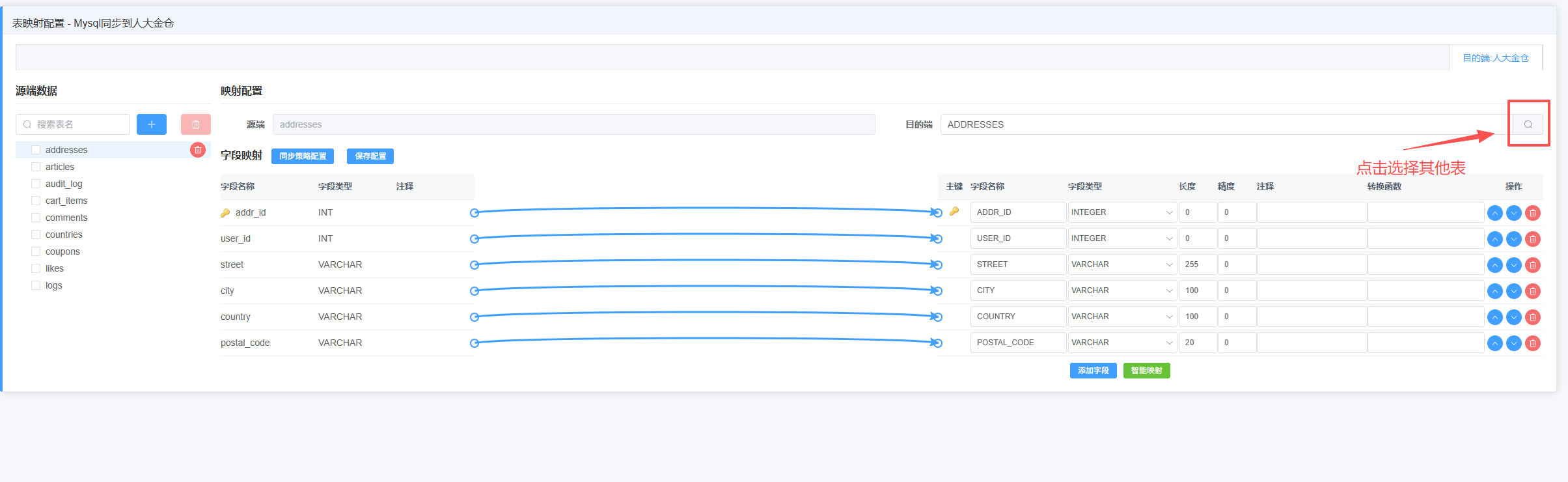
Task: Move ADDR_ID field down
Action: (1514, 213)
